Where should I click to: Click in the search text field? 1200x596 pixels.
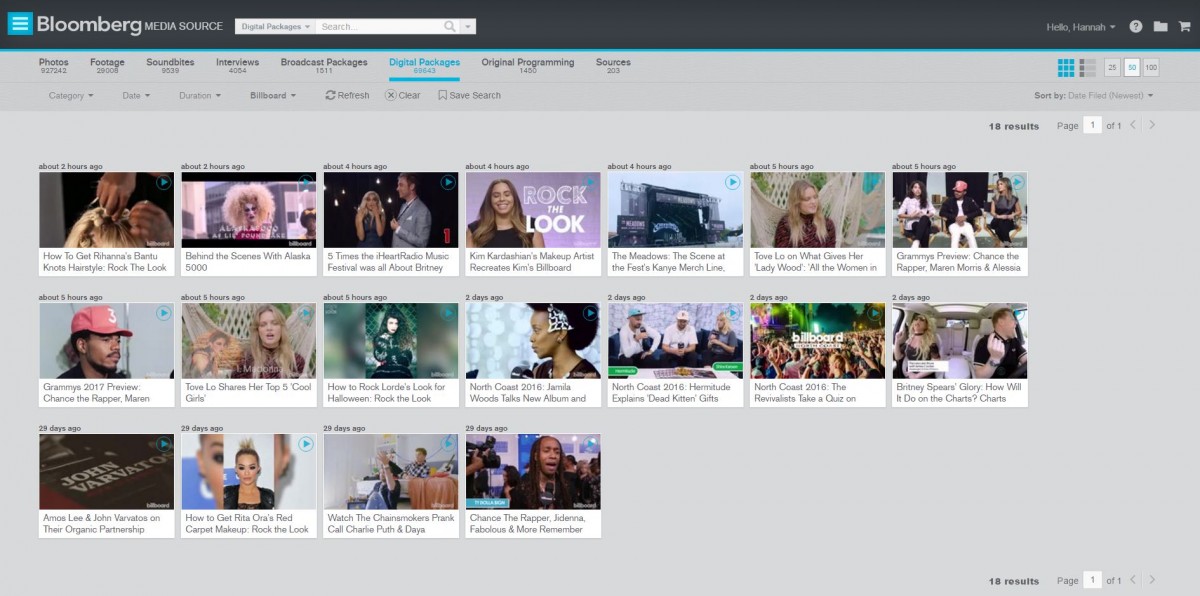coord(380,27)
